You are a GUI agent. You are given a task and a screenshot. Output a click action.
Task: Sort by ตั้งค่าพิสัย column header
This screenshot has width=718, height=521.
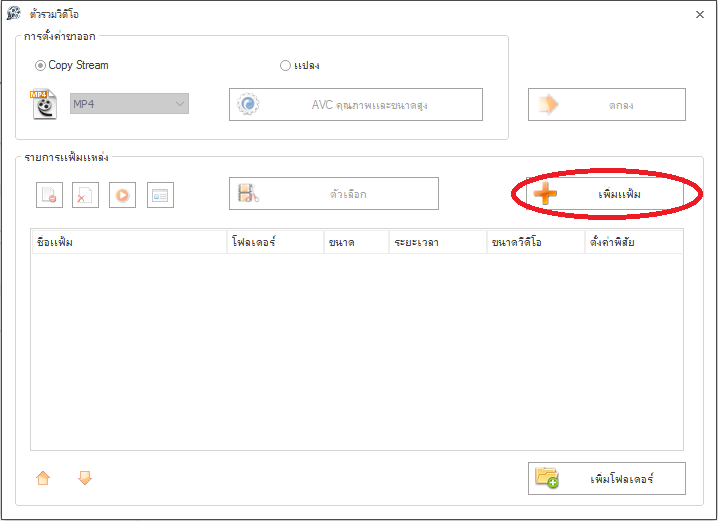634,242
